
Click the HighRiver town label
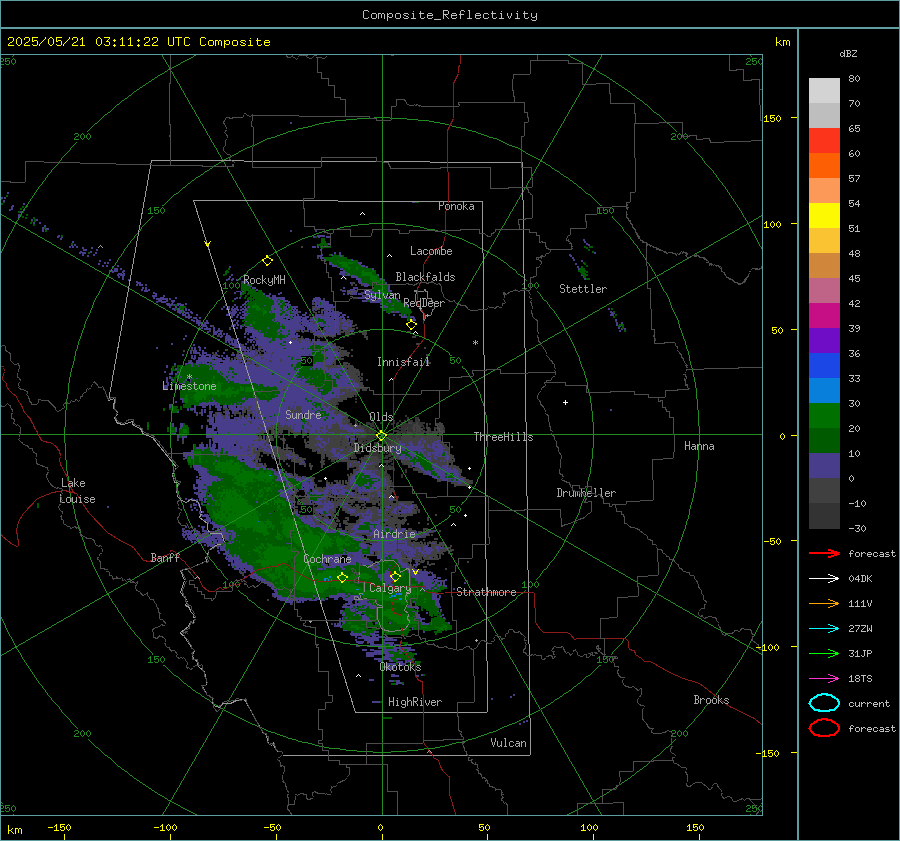click(x=415, y=702)
